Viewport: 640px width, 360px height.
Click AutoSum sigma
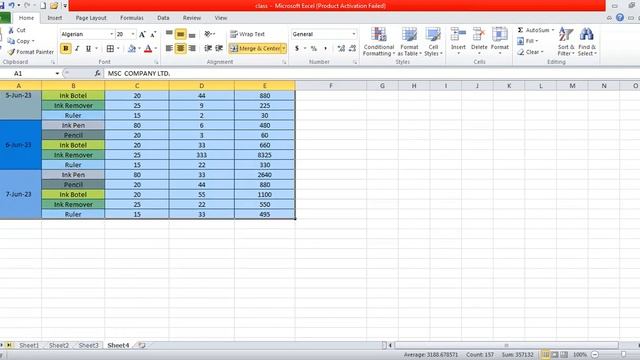pyautogui.click(x=520, y=30)
